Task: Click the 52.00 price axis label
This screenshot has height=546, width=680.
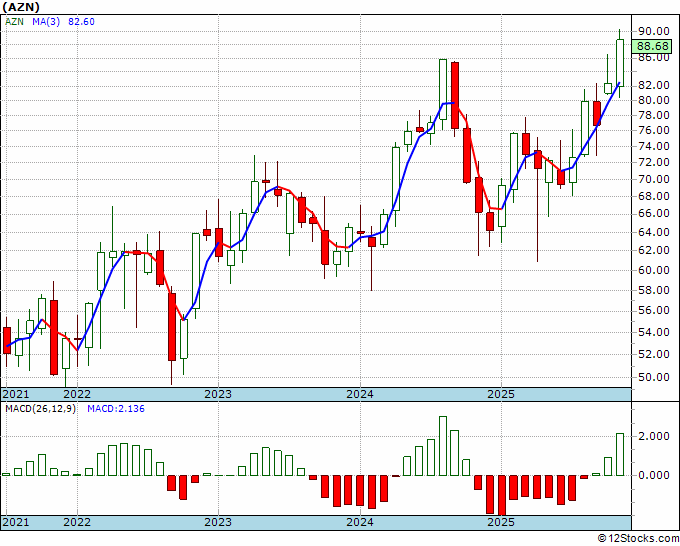Action: point(653,354)
